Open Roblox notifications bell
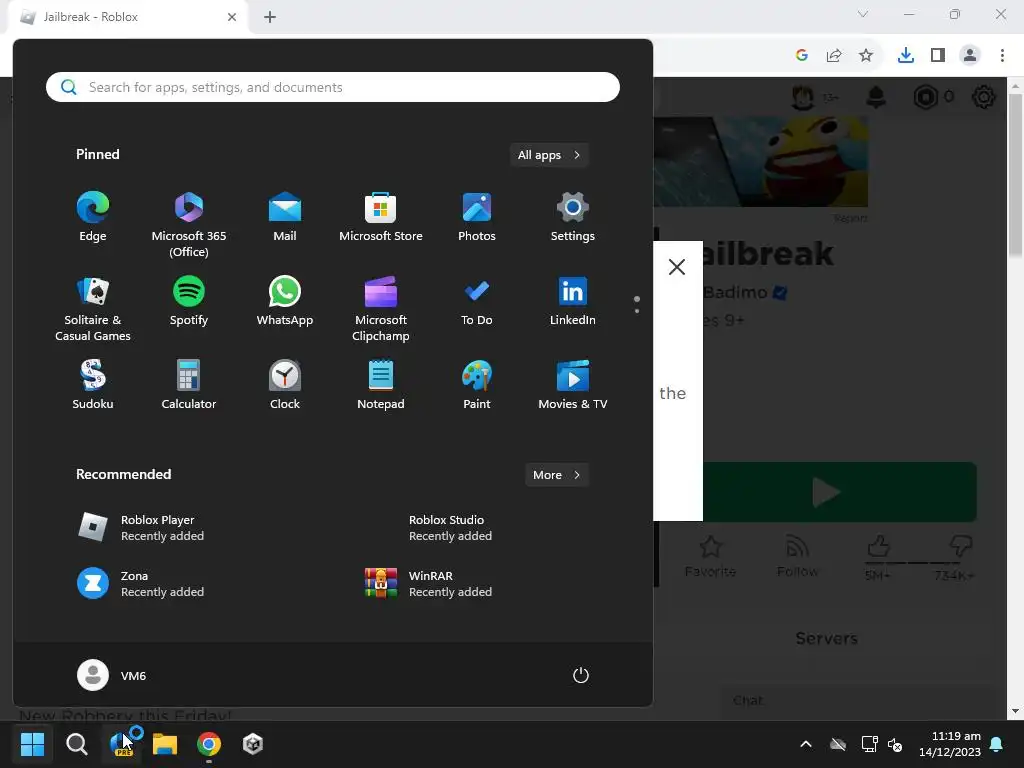1024x768 pixels. (876, 97)
